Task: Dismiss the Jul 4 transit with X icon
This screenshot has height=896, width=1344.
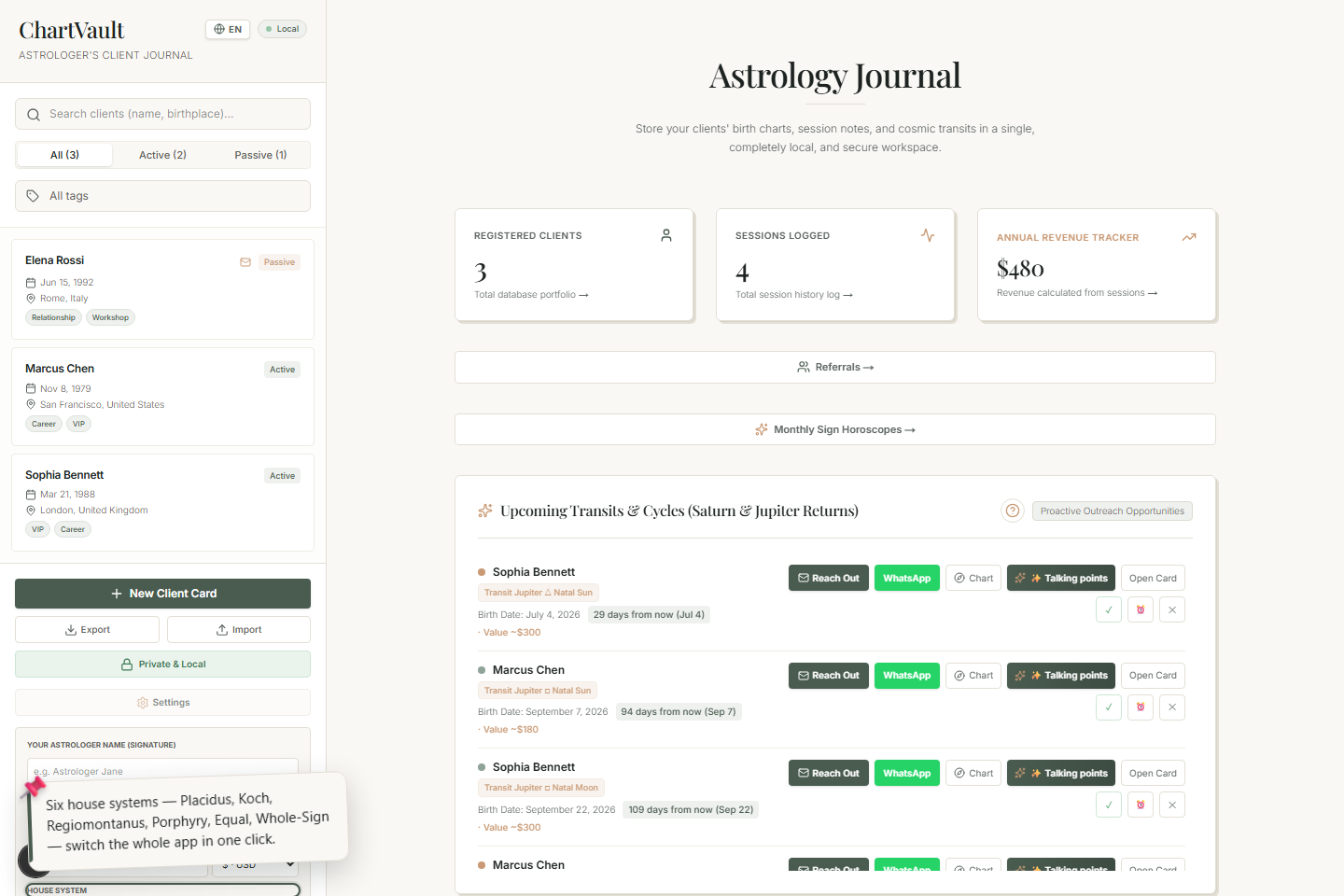Action: [1172, 609]
